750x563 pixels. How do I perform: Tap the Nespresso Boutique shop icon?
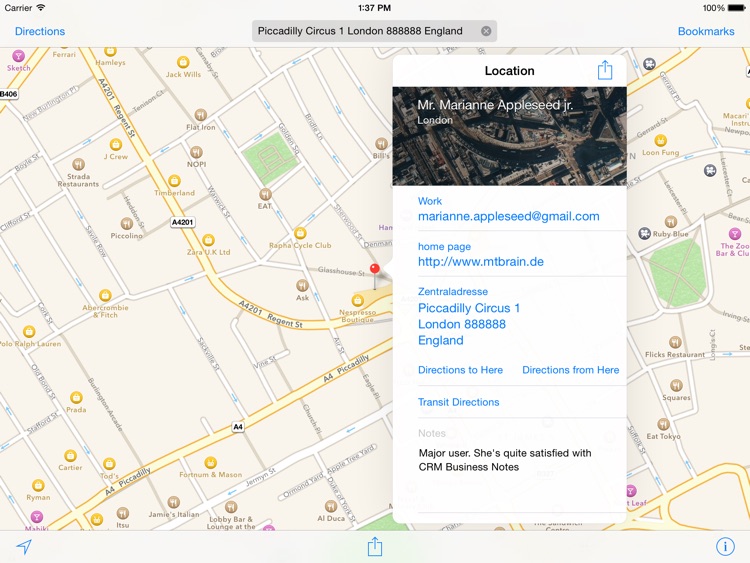[357, 300]
